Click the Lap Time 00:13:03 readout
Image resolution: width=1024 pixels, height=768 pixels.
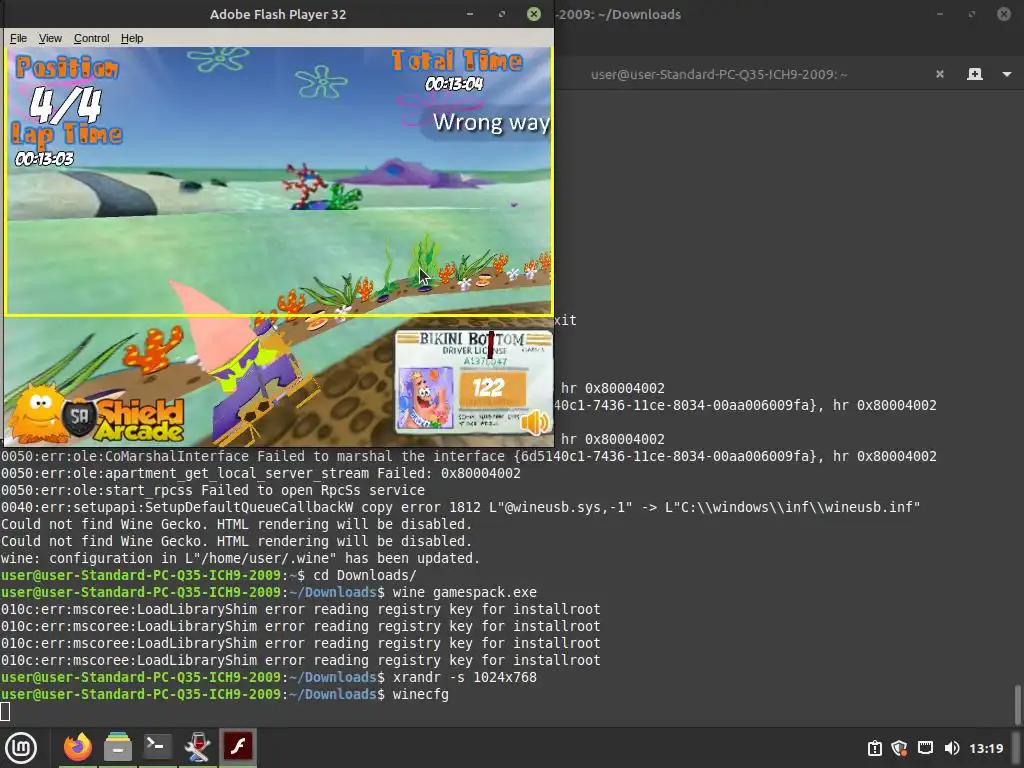pos(44,159)
